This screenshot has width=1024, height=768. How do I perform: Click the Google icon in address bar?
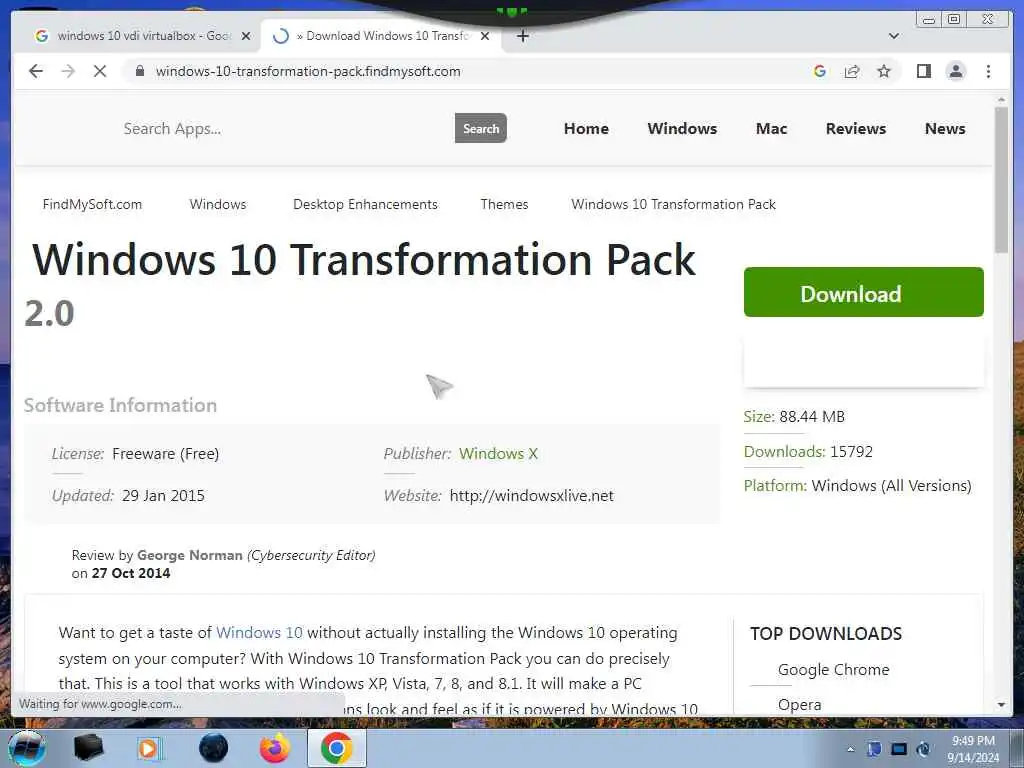(820, 71)
